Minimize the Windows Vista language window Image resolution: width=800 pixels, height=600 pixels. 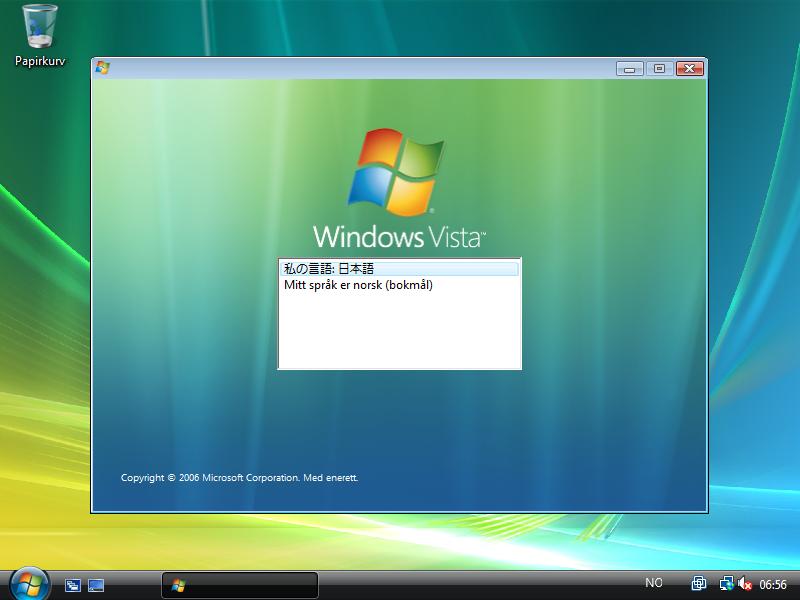tap(630, 68)
